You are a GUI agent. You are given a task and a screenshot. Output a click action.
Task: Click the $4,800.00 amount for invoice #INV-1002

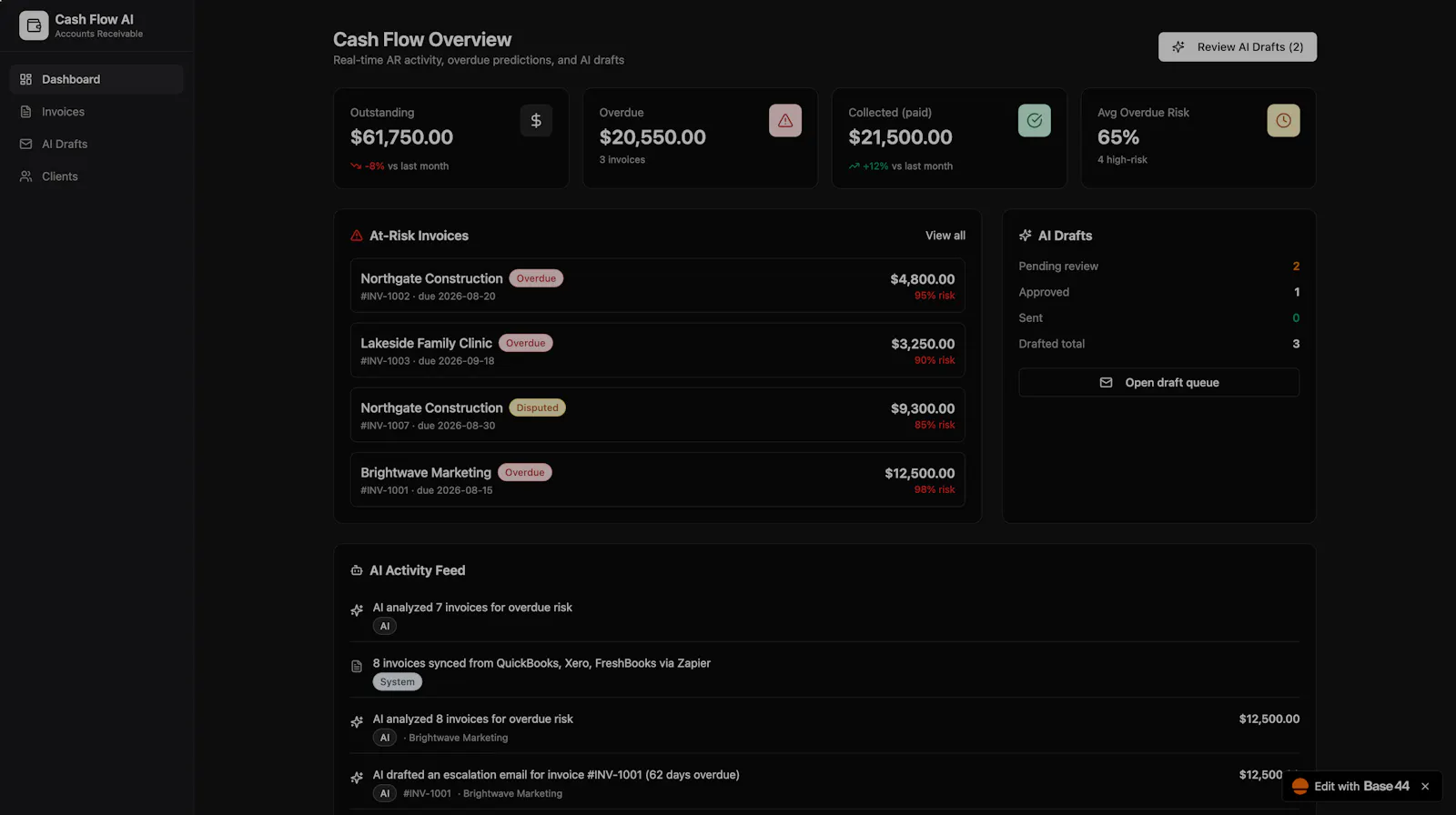923,279
